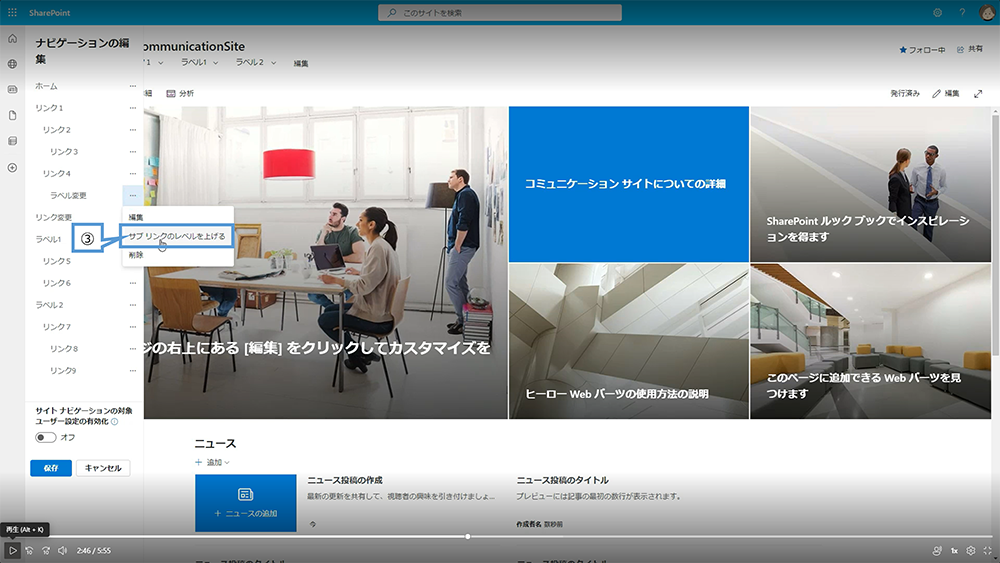Choose サブ リンクのレベルを上げる in the menu
Viewport: 1000px width, 563px height.
[x=177, y=236]
